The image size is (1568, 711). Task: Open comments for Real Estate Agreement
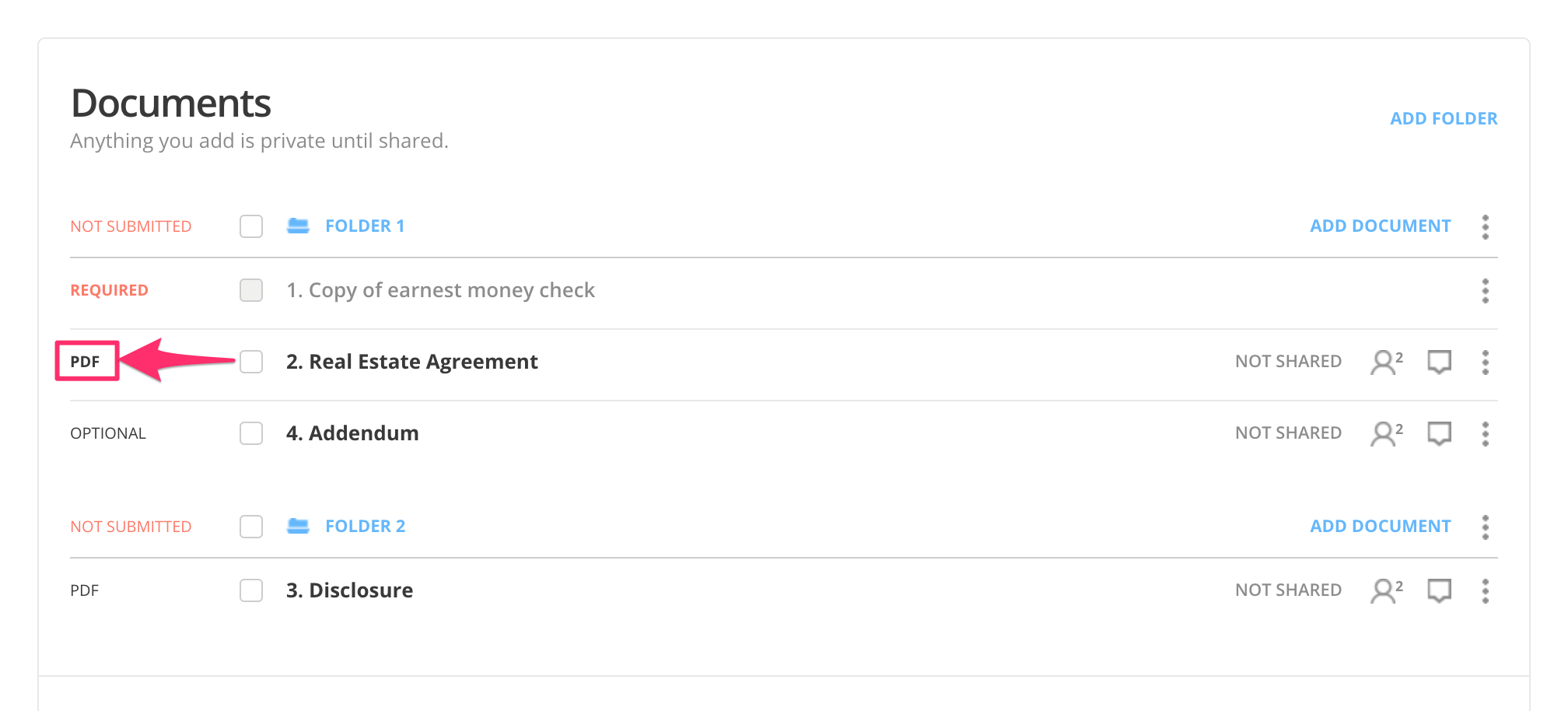coord(1439,362)
